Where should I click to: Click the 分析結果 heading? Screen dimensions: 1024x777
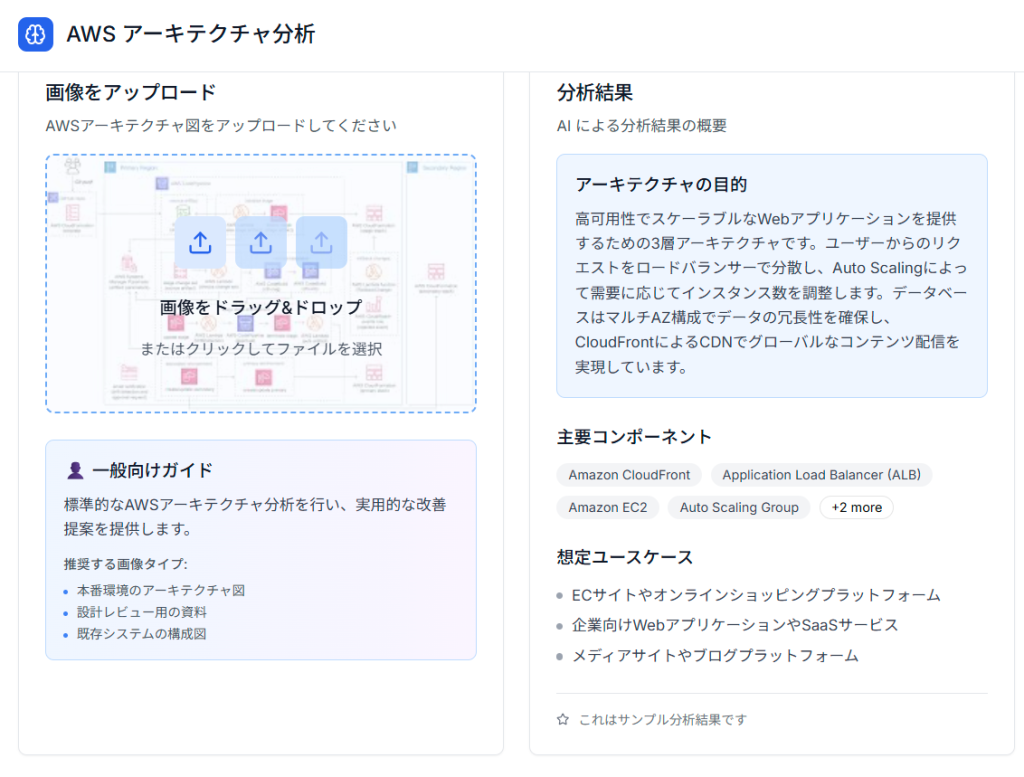[x=595, y=93]
